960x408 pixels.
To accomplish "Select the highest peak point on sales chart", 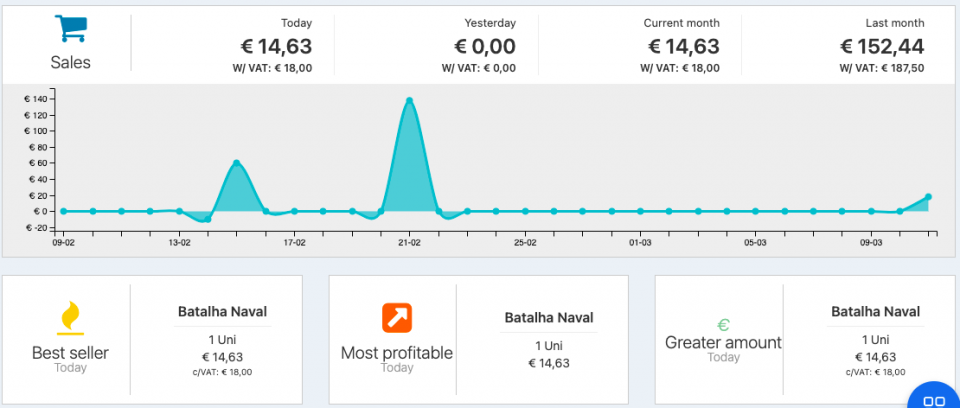I will (x=410, y=100).
